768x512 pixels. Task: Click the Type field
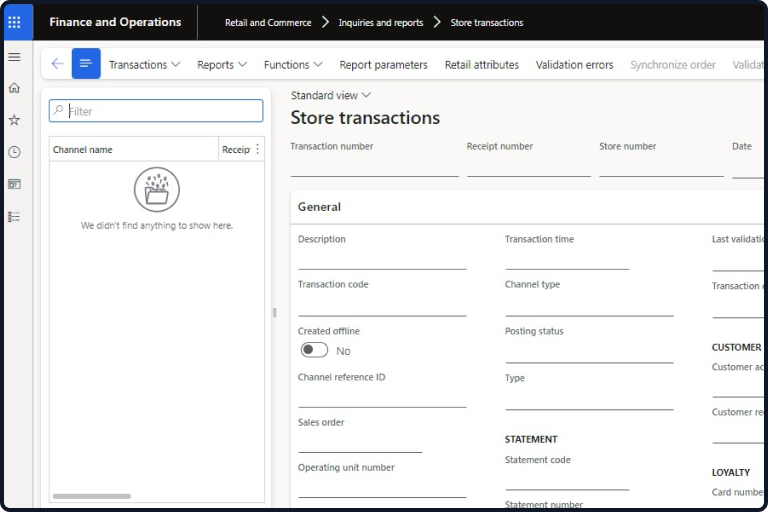tap(589, 399)
